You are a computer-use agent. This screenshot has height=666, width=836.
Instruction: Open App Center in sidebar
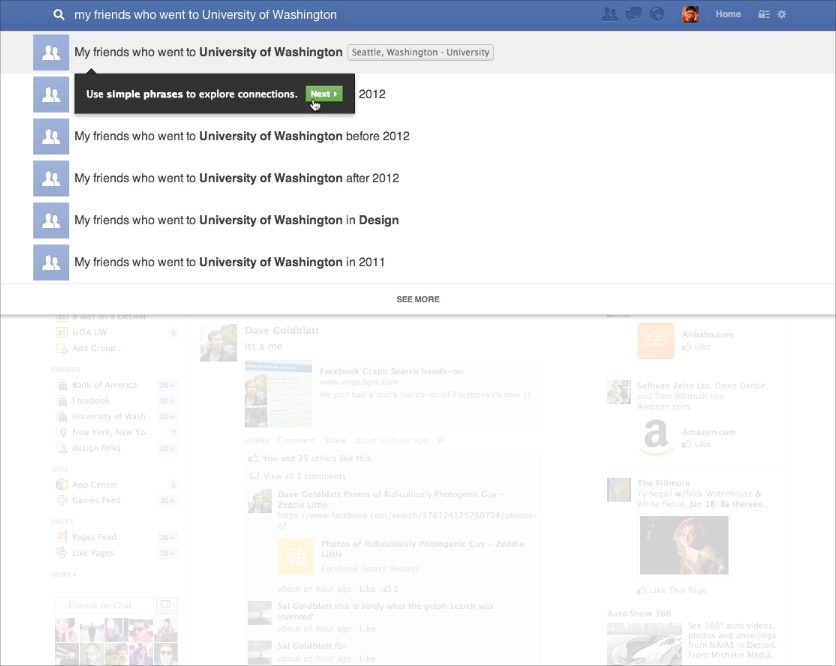tap(94, 485)
